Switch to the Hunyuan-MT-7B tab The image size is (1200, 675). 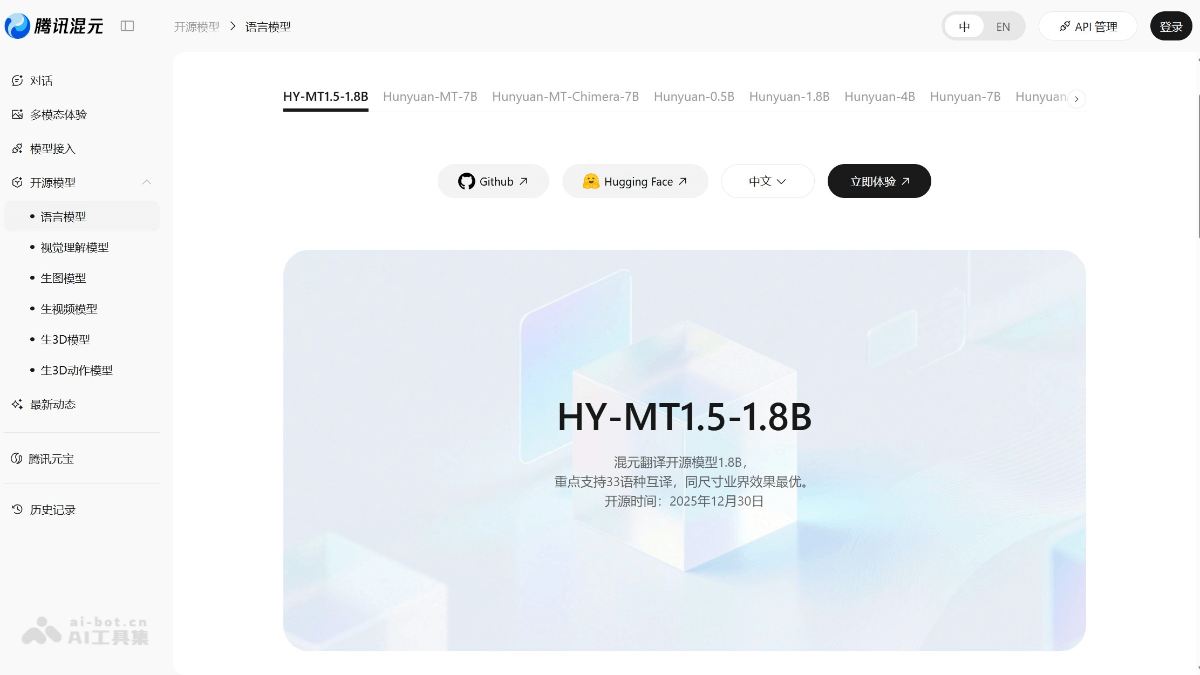point(430,96)
